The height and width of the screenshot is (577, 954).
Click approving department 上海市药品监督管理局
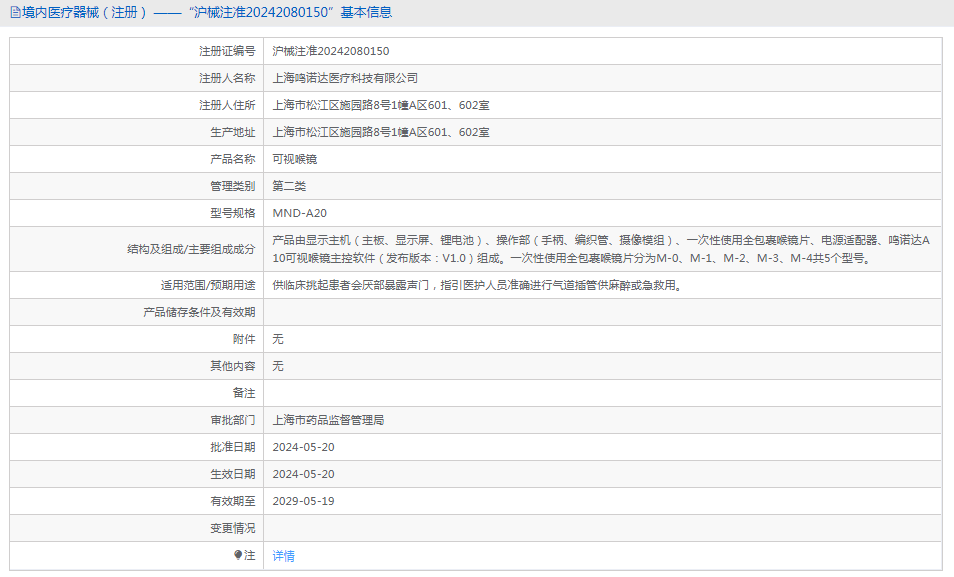pyautogui.click(x=328, y=420)
